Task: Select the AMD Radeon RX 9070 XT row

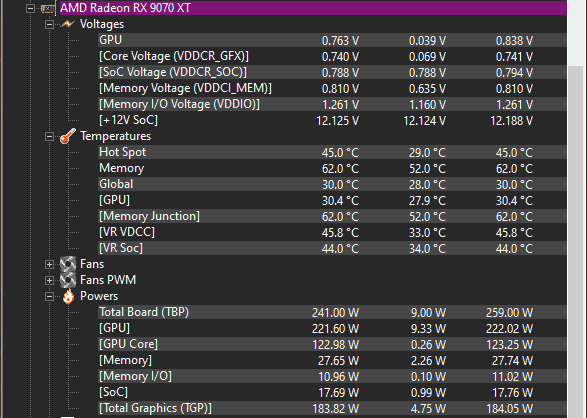Action: tap(313, 8)
